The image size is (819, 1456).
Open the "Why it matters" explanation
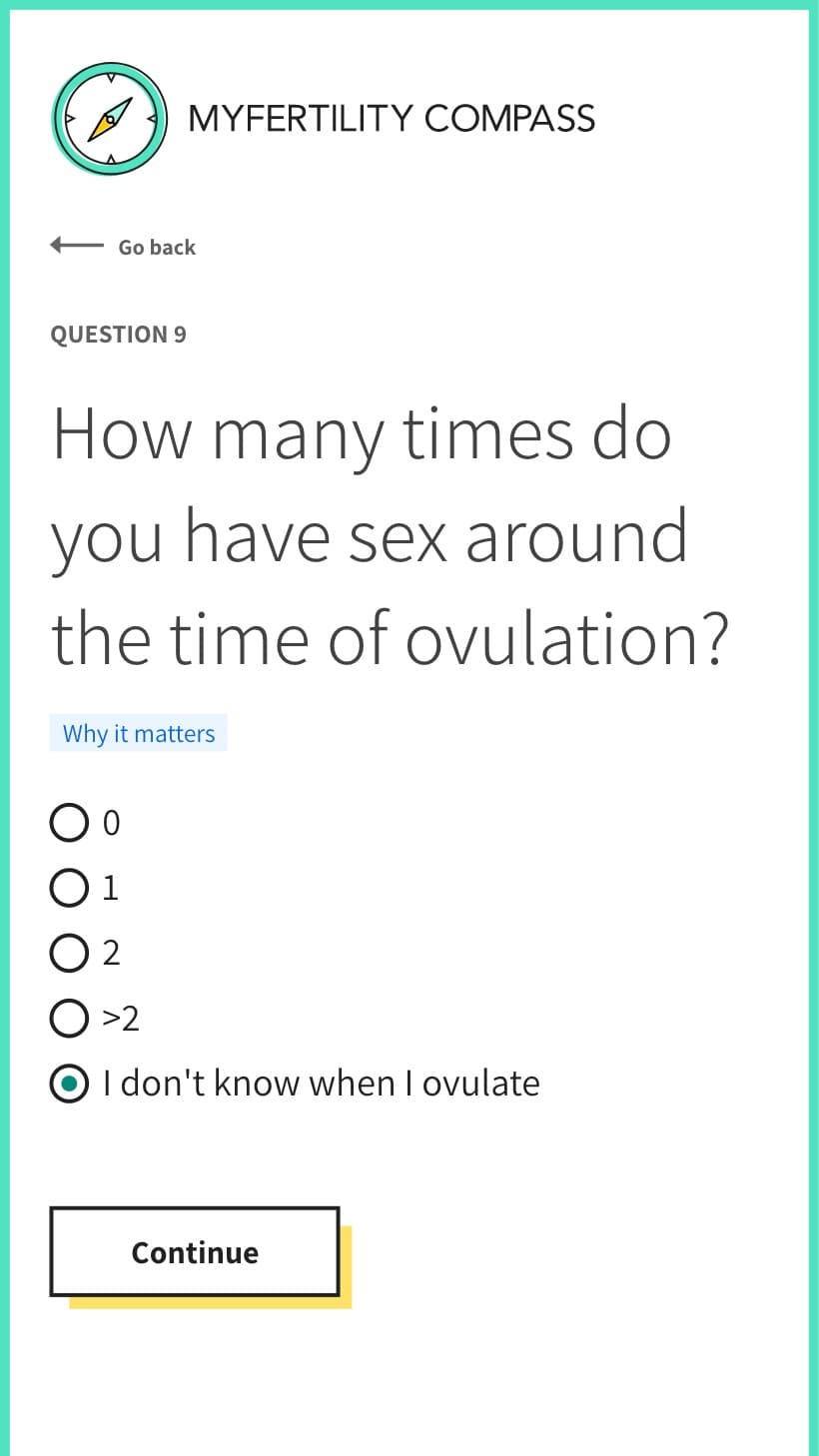point(139,733)
